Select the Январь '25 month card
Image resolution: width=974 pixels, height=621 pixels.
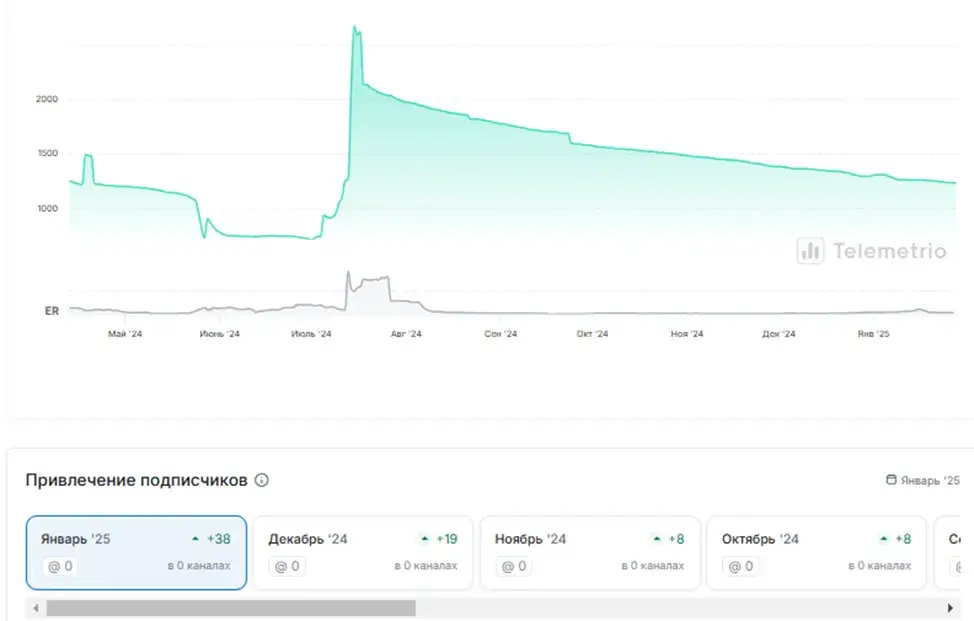136,552
